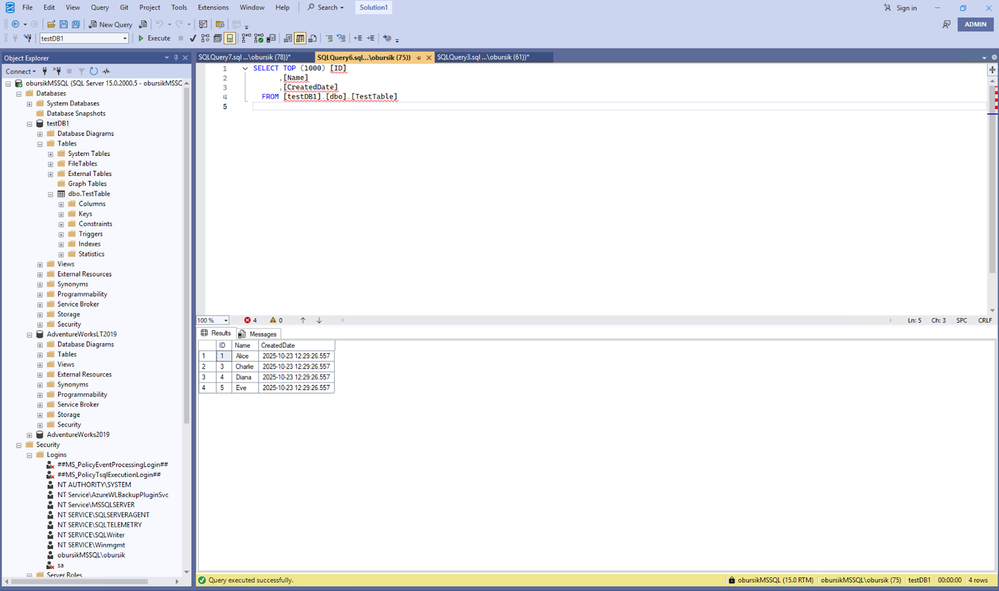
Task: Open the 100 % zoom level dropdown
Action: point(226,321)
